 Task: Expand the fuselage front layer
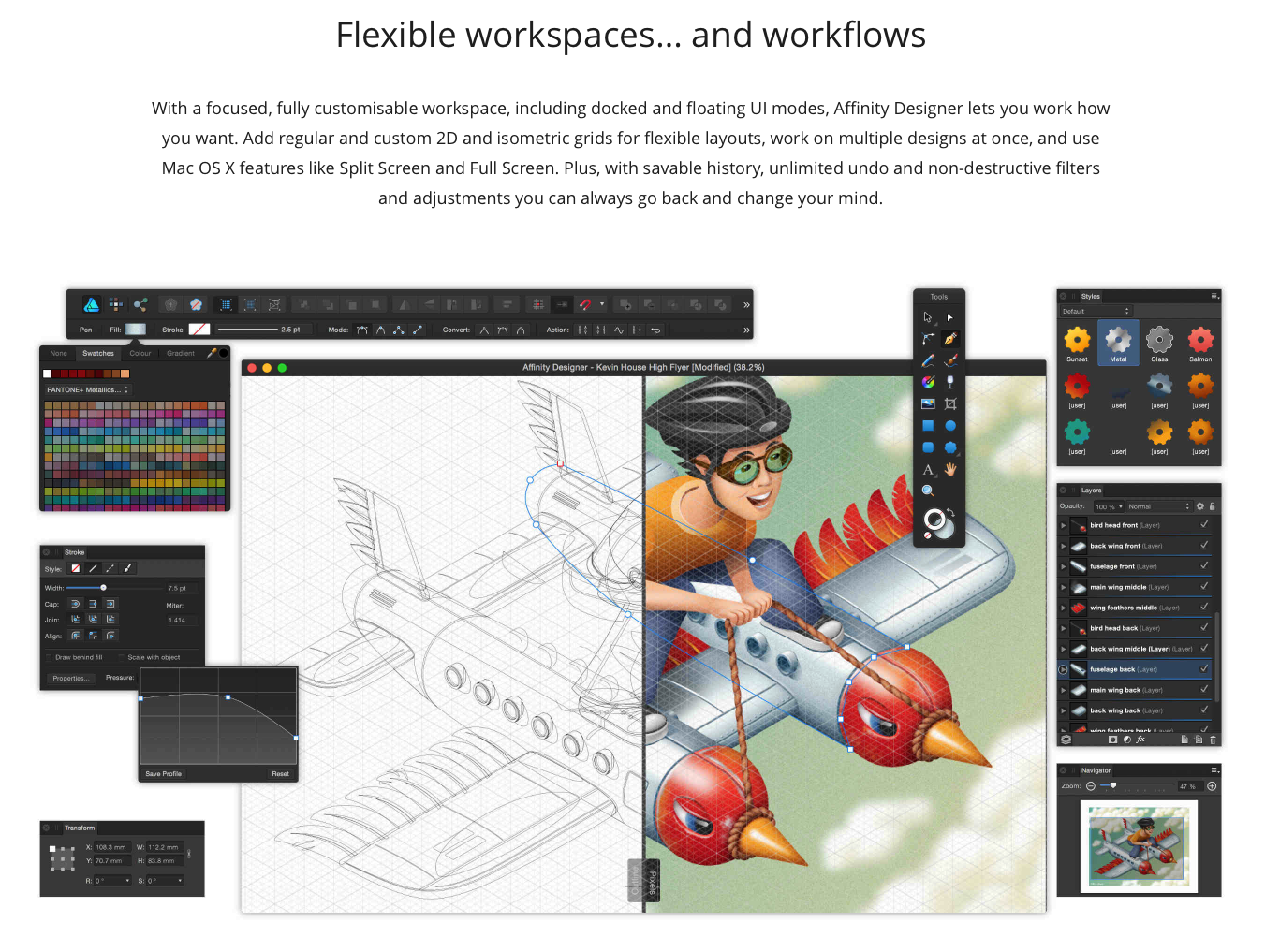[1064, 566]
